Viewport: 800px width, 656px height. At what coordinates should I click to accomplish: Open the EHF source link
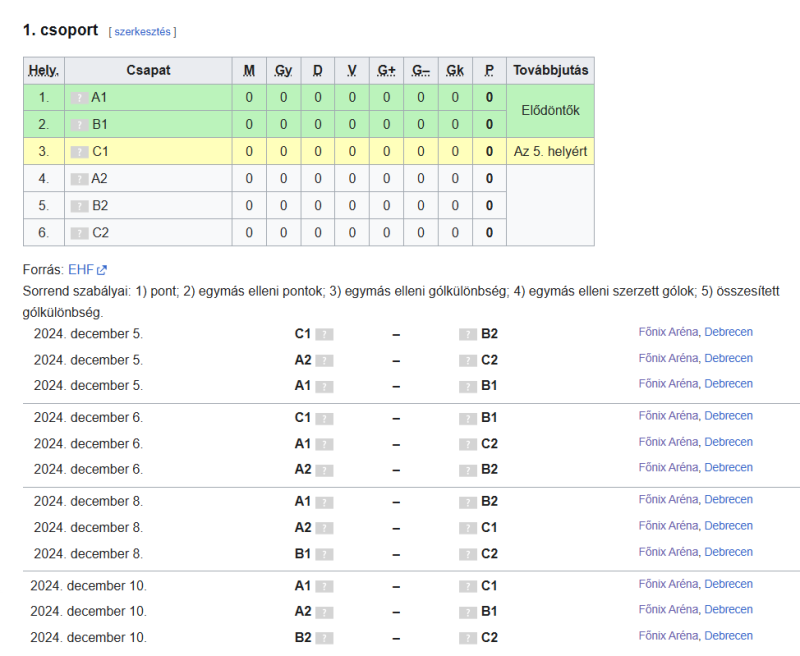81,269
